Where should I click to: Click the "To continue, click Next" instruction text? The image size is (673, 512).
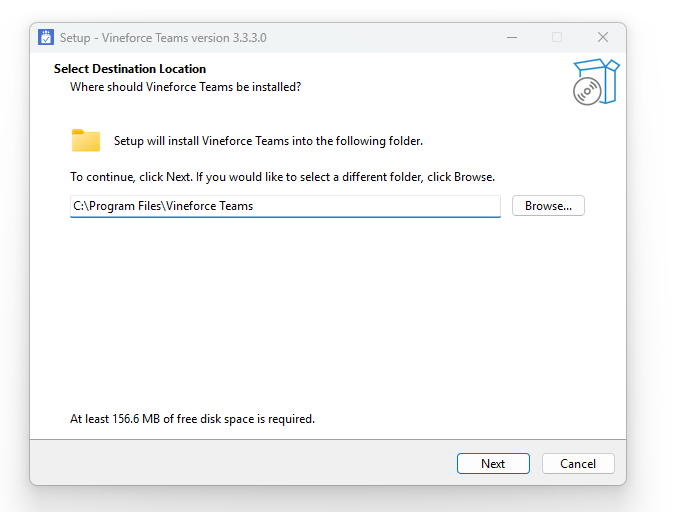tap(282, 177)
